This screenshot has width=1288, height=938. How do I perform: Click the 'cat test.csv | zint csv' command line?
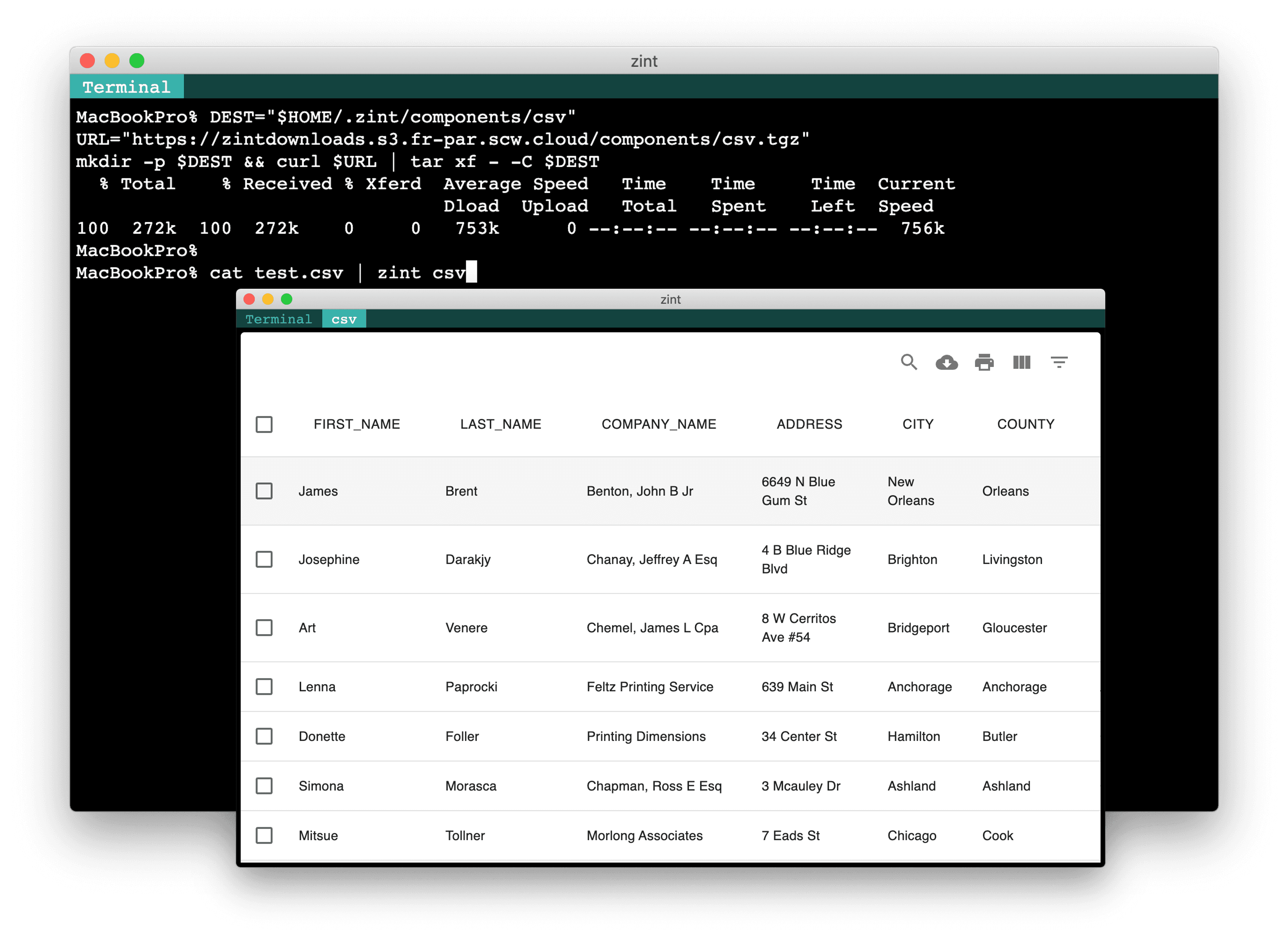[338, 273]
